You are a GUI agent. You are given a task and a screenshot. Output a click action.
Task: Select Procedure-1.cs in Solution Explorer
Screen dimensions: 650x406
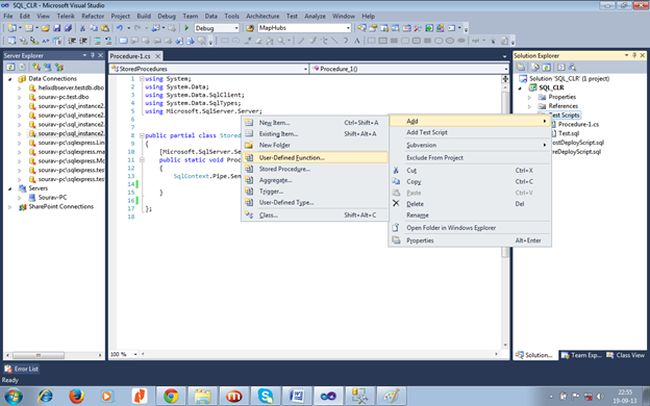(x=578, y=124)
